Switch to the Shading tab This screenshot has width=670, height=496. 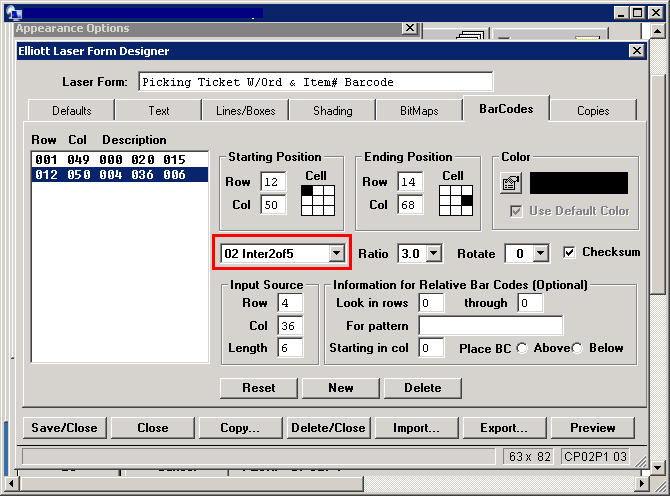[x=332, y=111]
